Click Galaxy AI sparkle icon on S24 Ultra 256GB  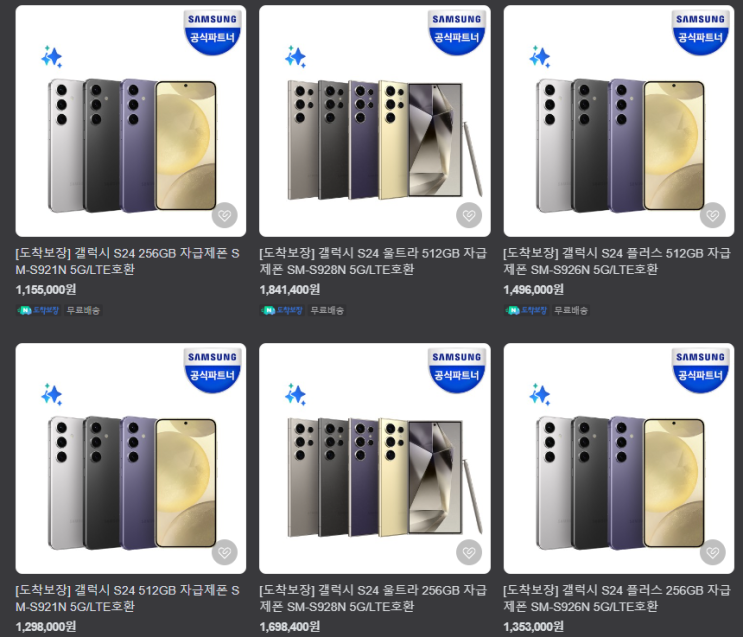[296, 394]
